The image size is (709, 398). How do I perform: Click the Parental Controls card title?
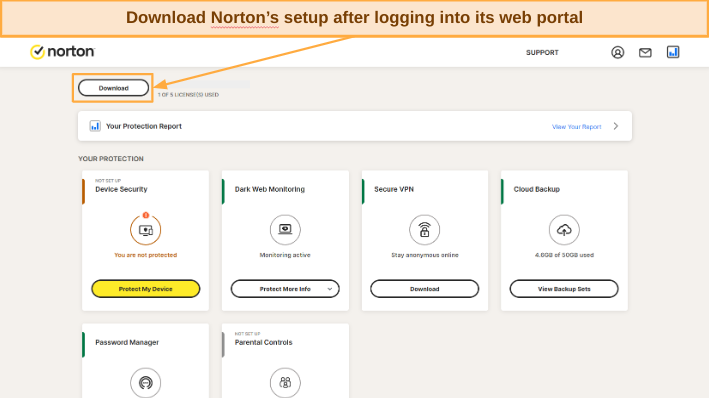pos(264,342)
